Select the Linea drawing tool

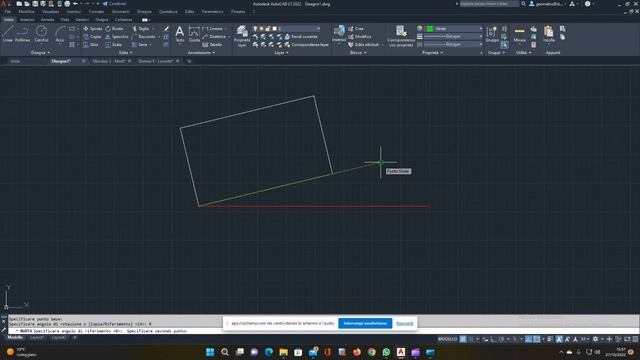tap(8, 33)
